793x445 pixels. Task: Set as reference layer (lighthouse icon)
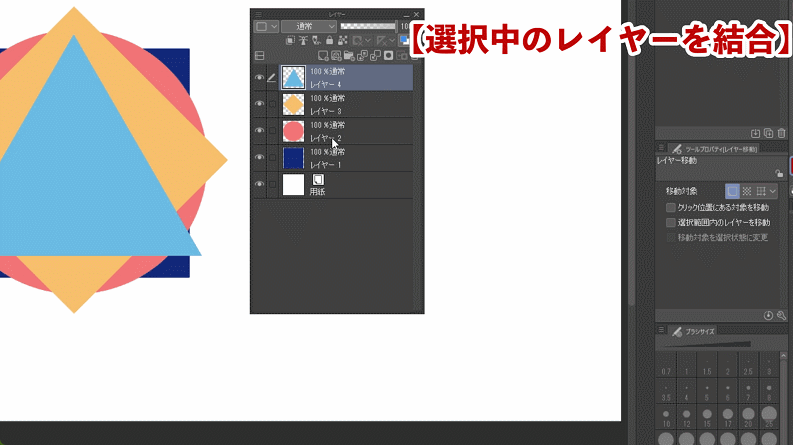coord(303,40)
